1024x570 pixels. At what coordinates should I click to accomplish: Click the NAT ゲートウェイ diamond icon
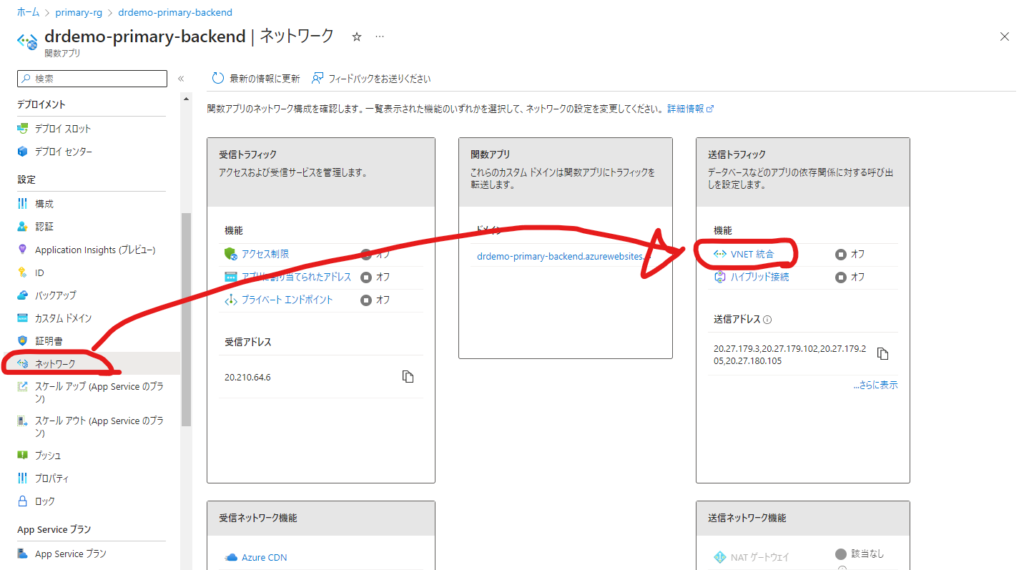click(720, 557)
